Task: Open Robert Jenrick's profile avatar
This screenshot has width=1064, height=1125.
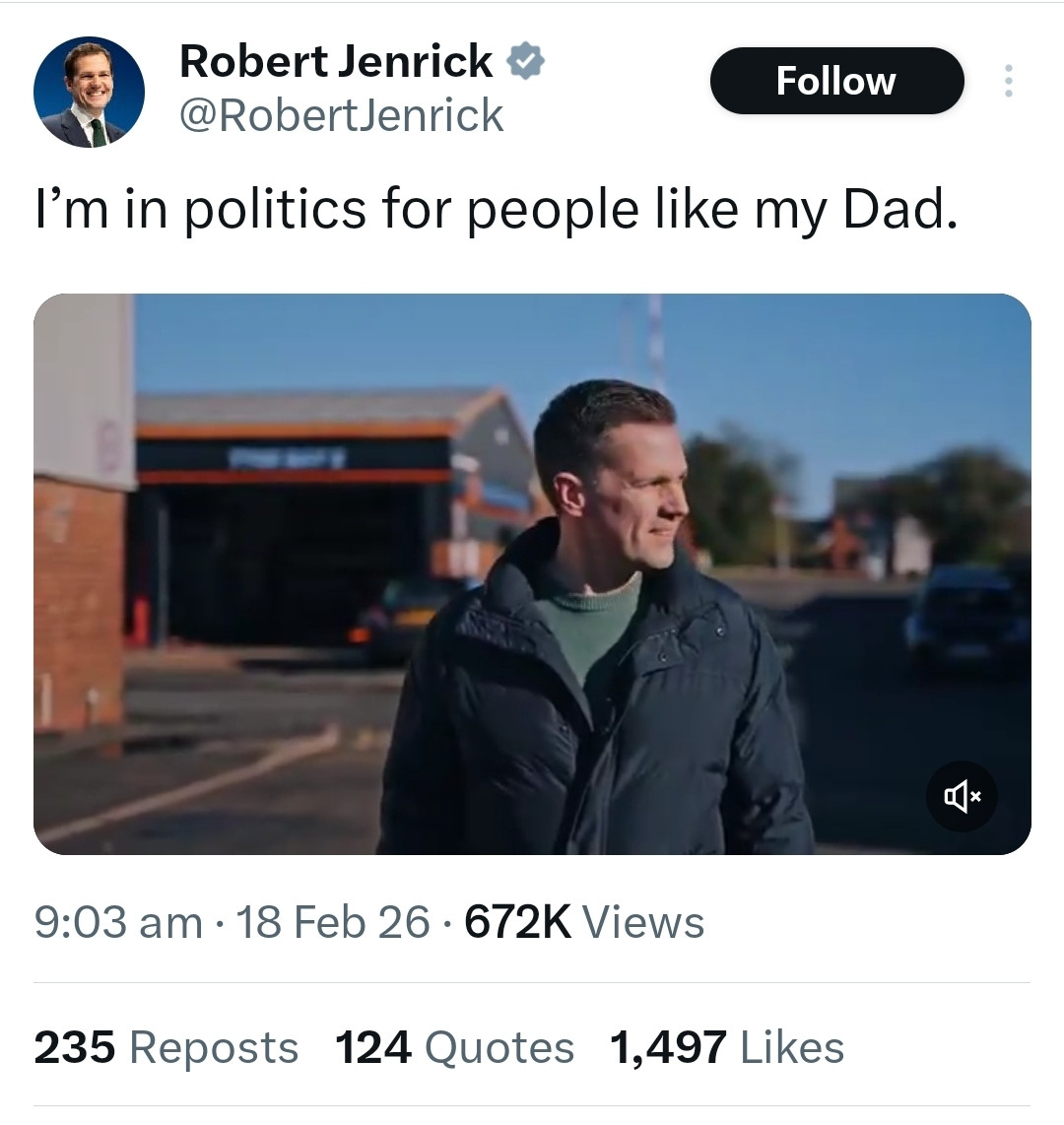Action: click(89, 93)
